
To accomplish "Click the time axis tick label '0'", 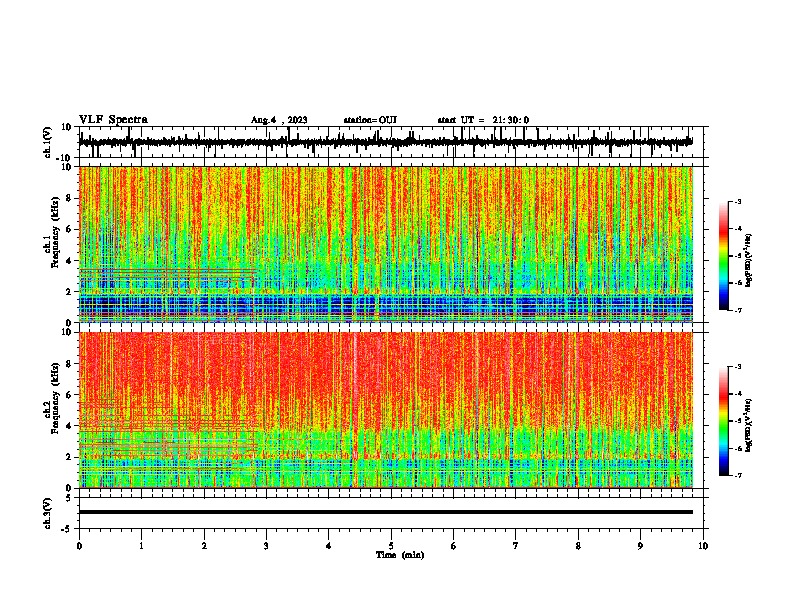I will click(79, 546).
